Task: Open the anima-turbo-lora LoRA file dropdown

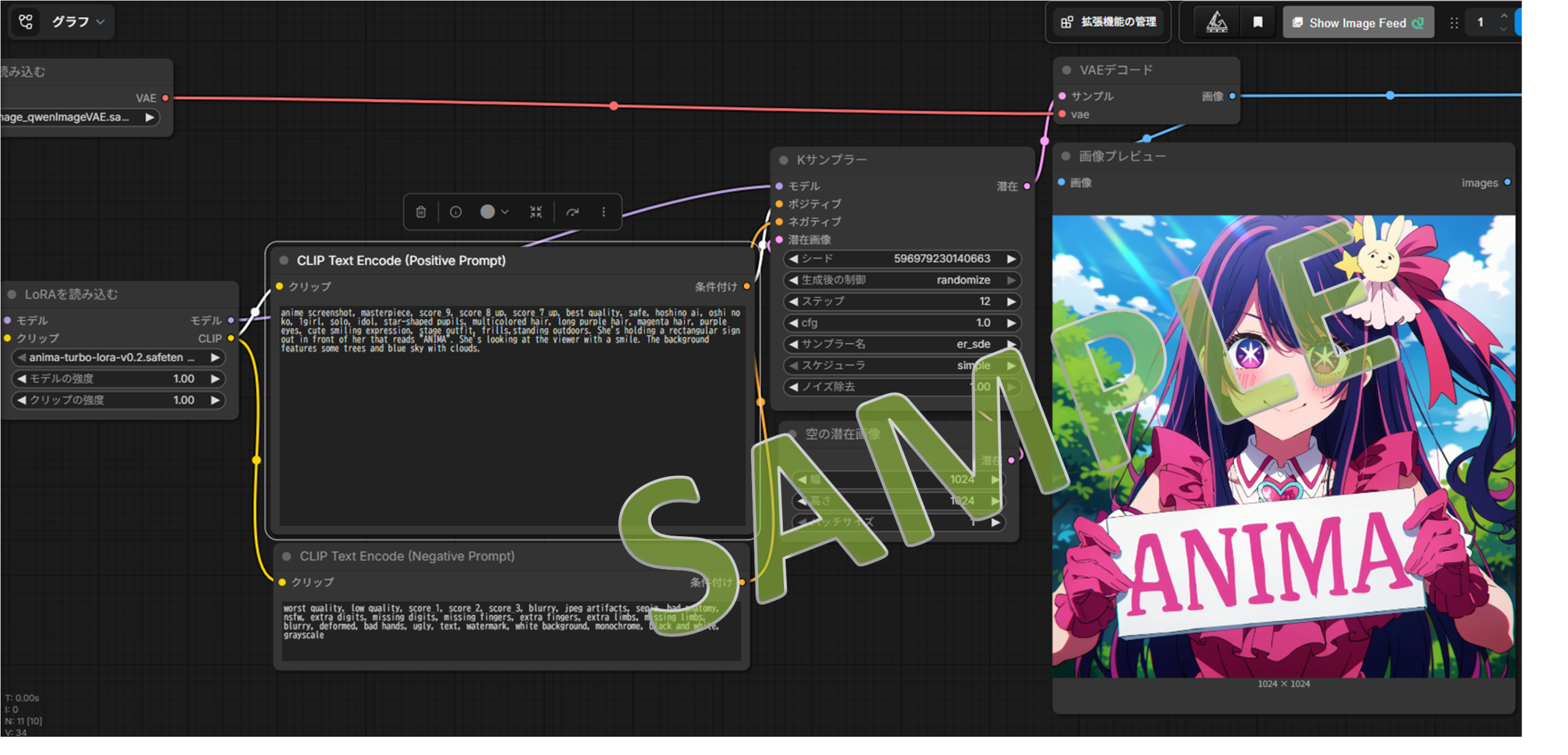Action: click(x=118, y=358)
